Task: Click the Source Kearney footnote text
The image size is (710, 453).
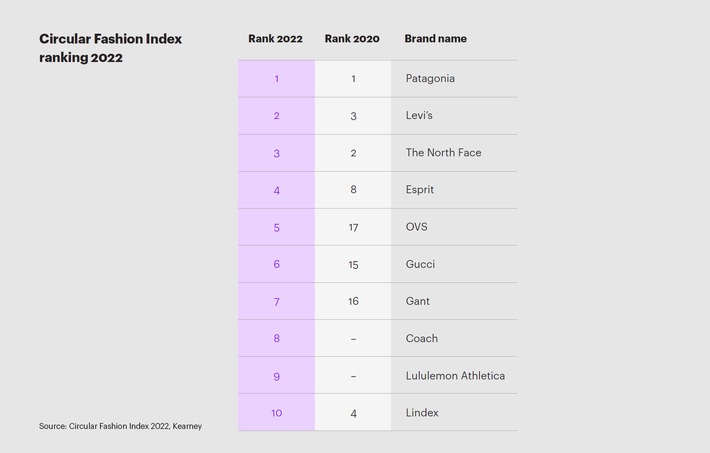Action: click(120, 426)
